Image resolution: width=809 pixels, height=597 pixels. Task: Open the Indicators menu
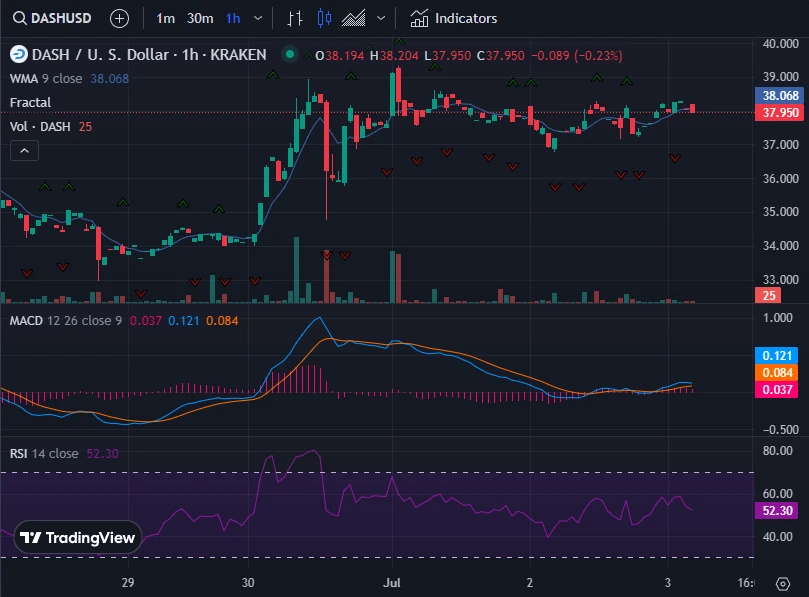(x=454, y=19)
